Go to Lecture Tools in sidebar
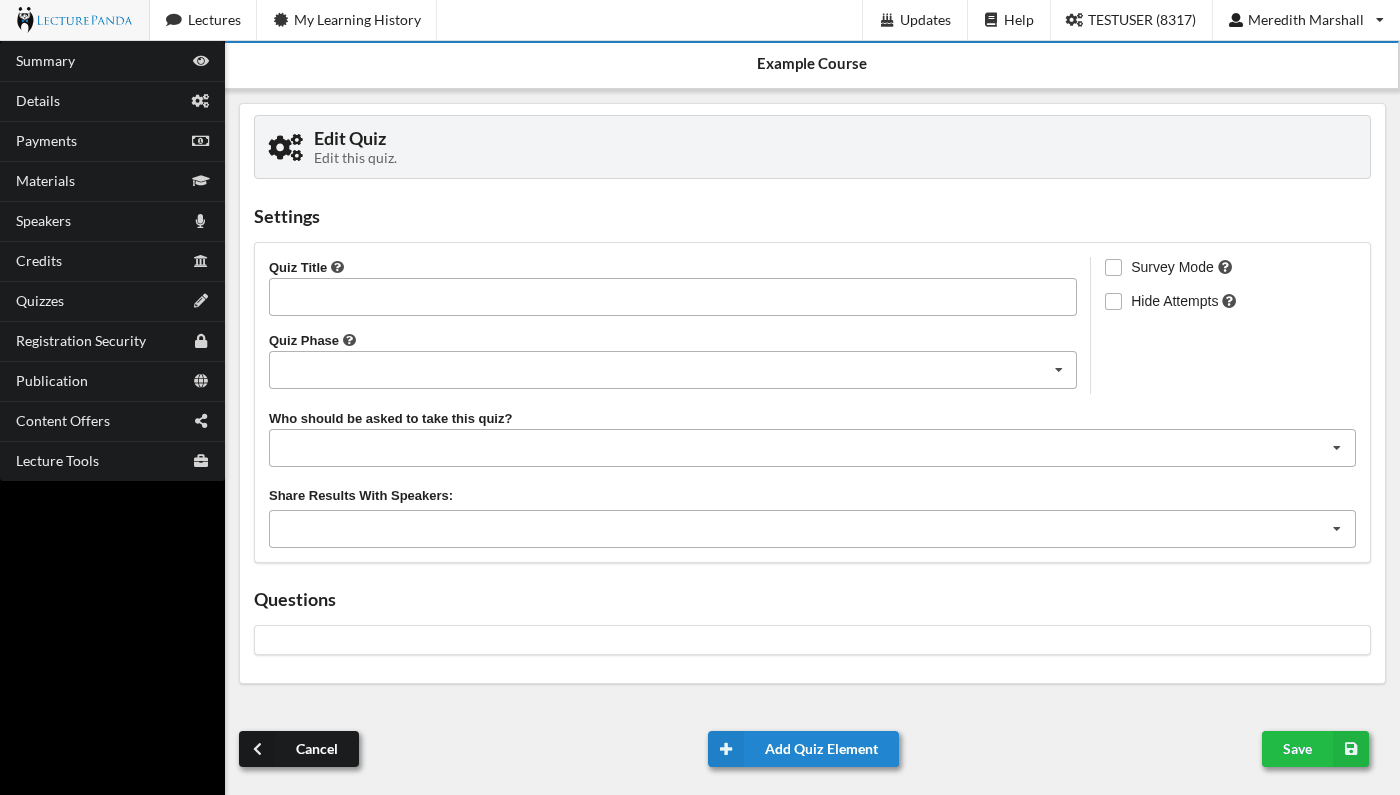The height and width of the screenshot is (795, 1400). point(112,461)
